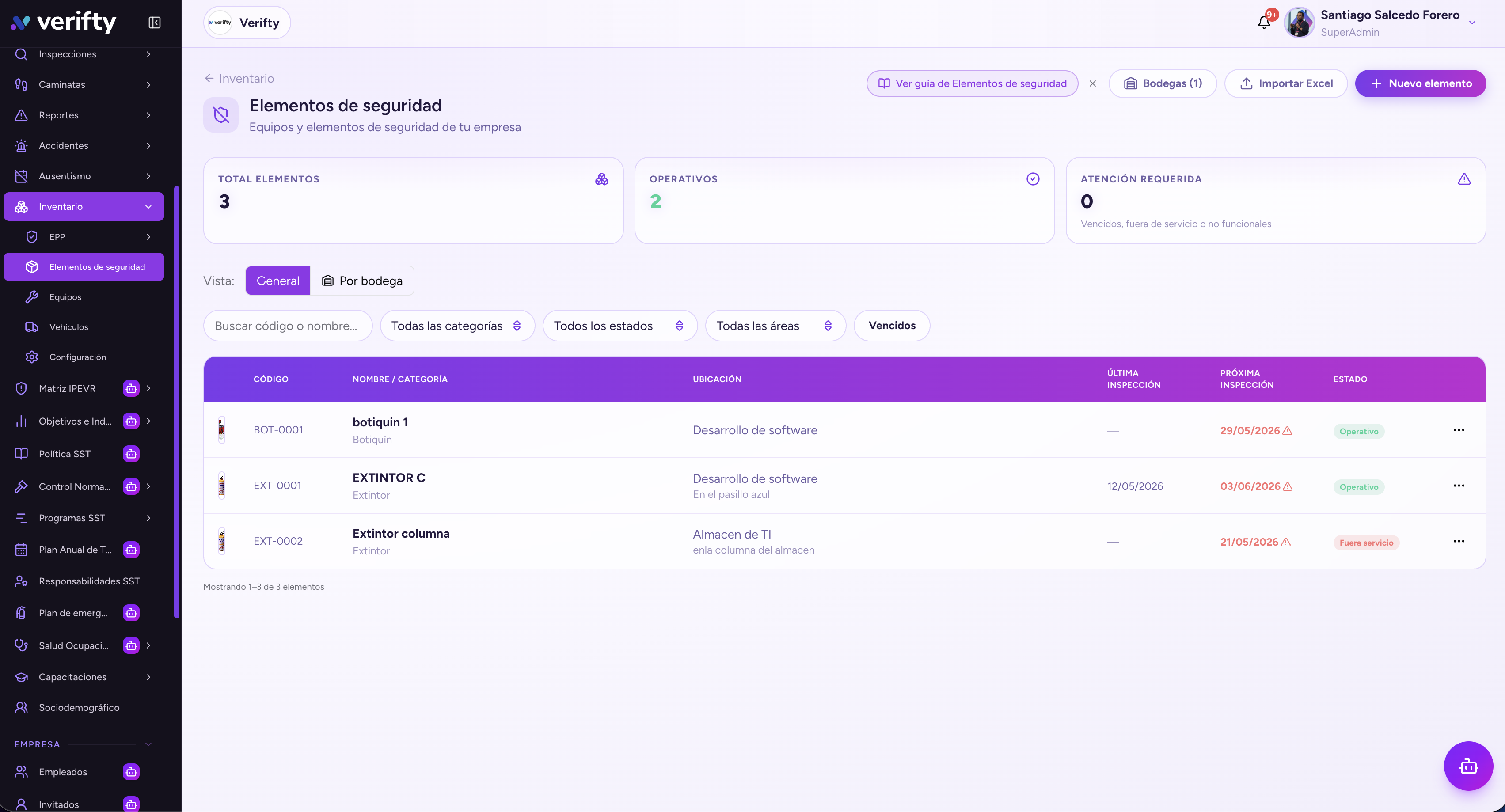The image size is (1505, 812).
Task: Click the Política SST book icon
Action: point(22,454)
